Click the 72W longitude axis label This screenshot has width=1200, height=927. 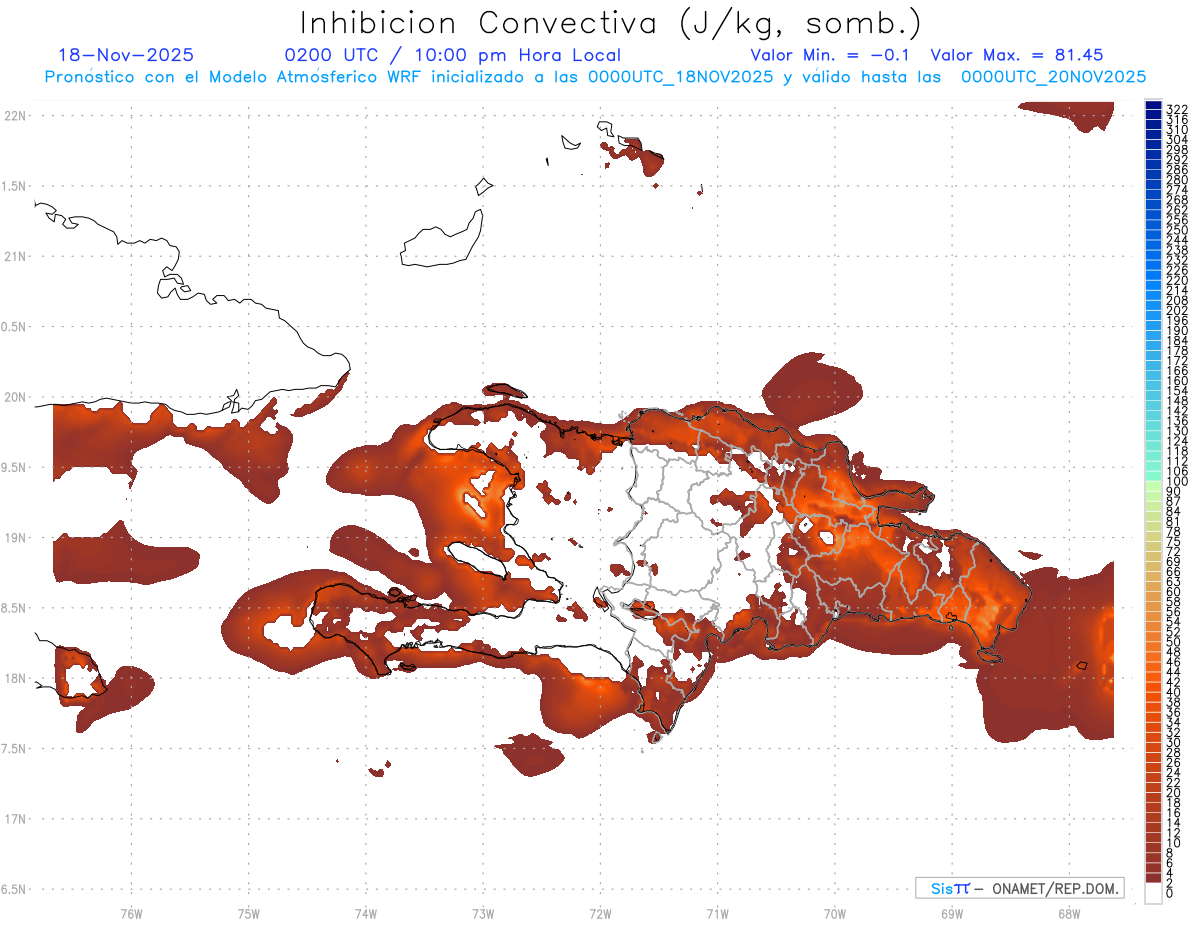(x=600, y=913)
